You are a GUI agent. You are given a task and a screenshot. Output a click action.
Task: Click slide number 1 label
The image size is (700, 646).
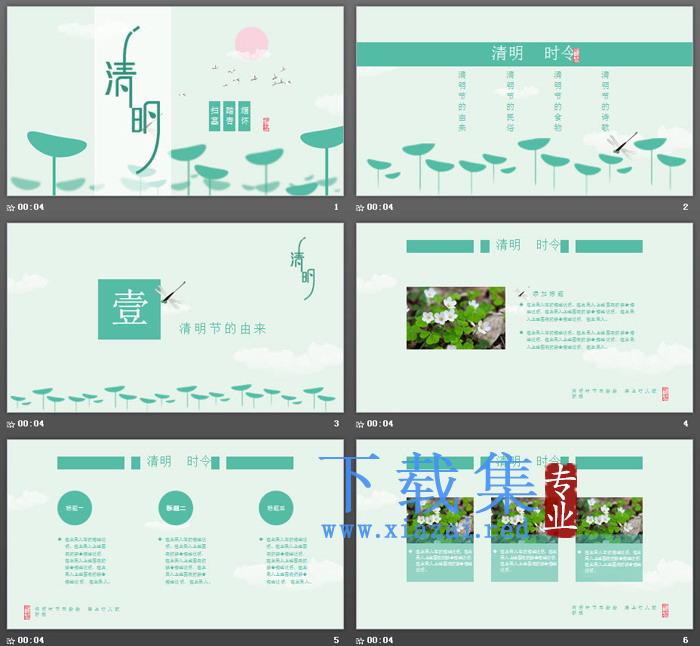(336, 207)
